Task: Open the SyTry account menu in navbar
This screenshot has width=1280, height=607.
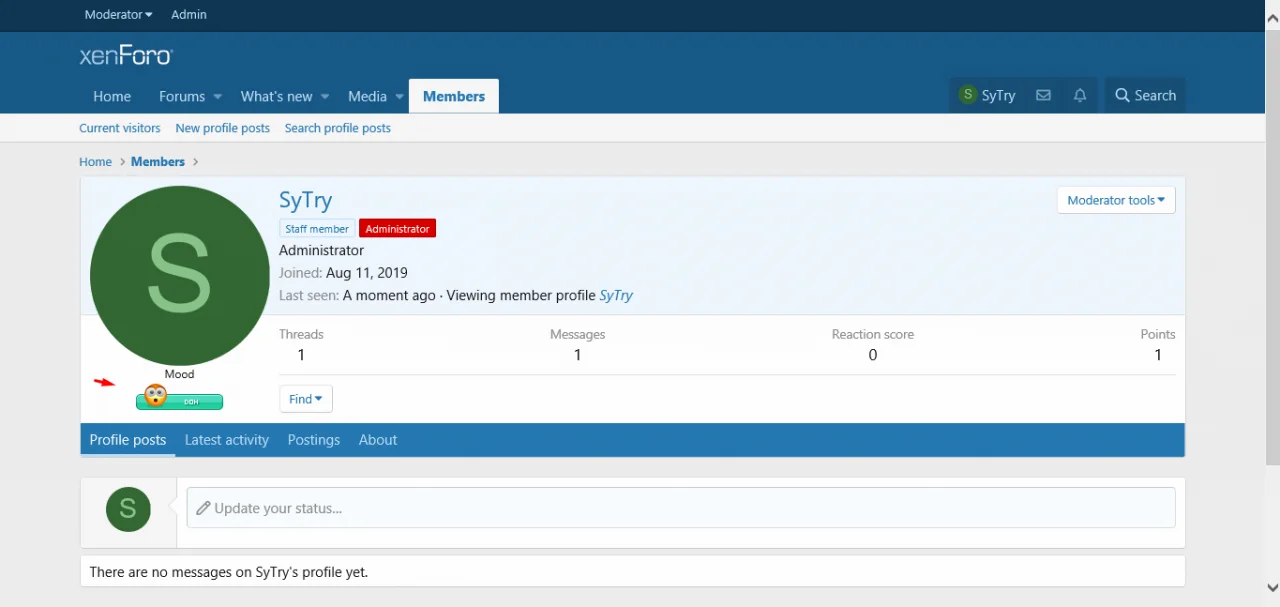Action: (986, 96)
